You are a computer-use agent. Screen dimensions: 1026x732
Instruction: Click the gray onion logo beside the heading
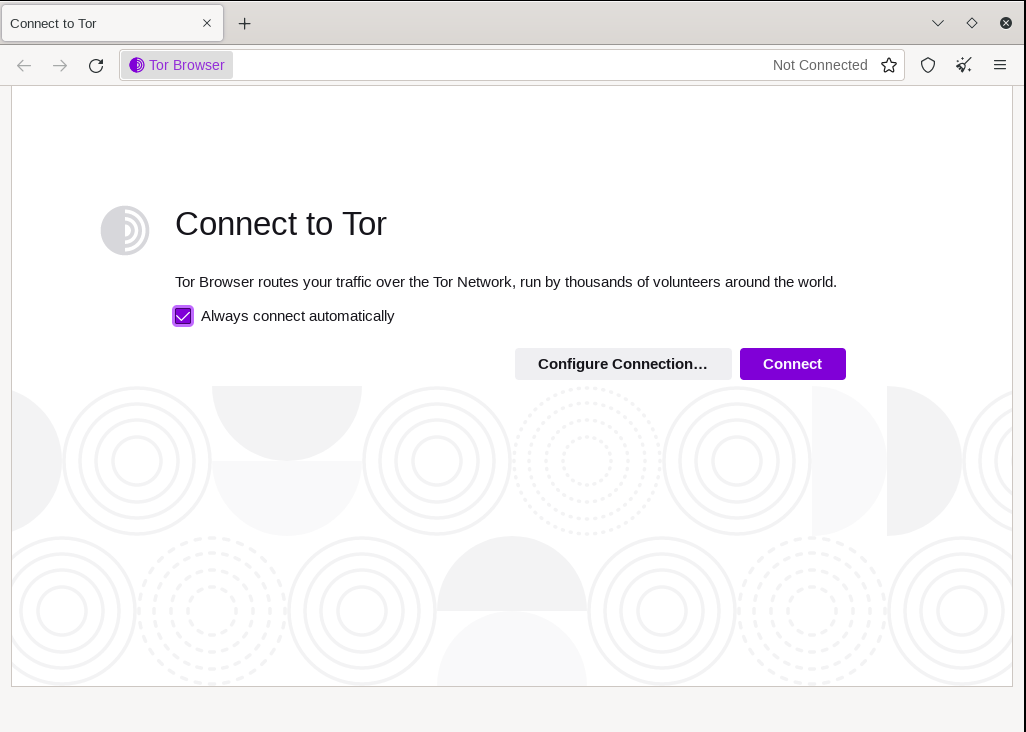pos(125,231)
